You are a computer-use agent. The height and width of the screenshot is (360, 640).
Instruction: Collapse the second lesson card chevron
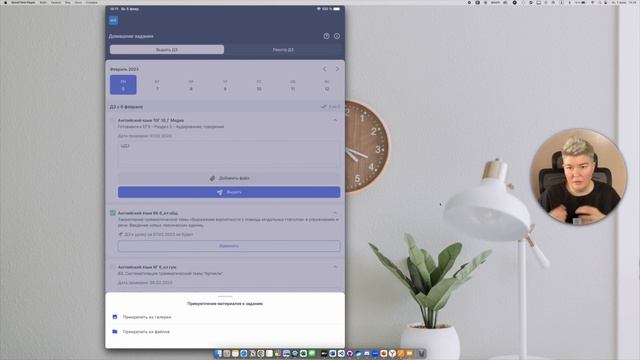pyautogui.click(x=335, y=213)
